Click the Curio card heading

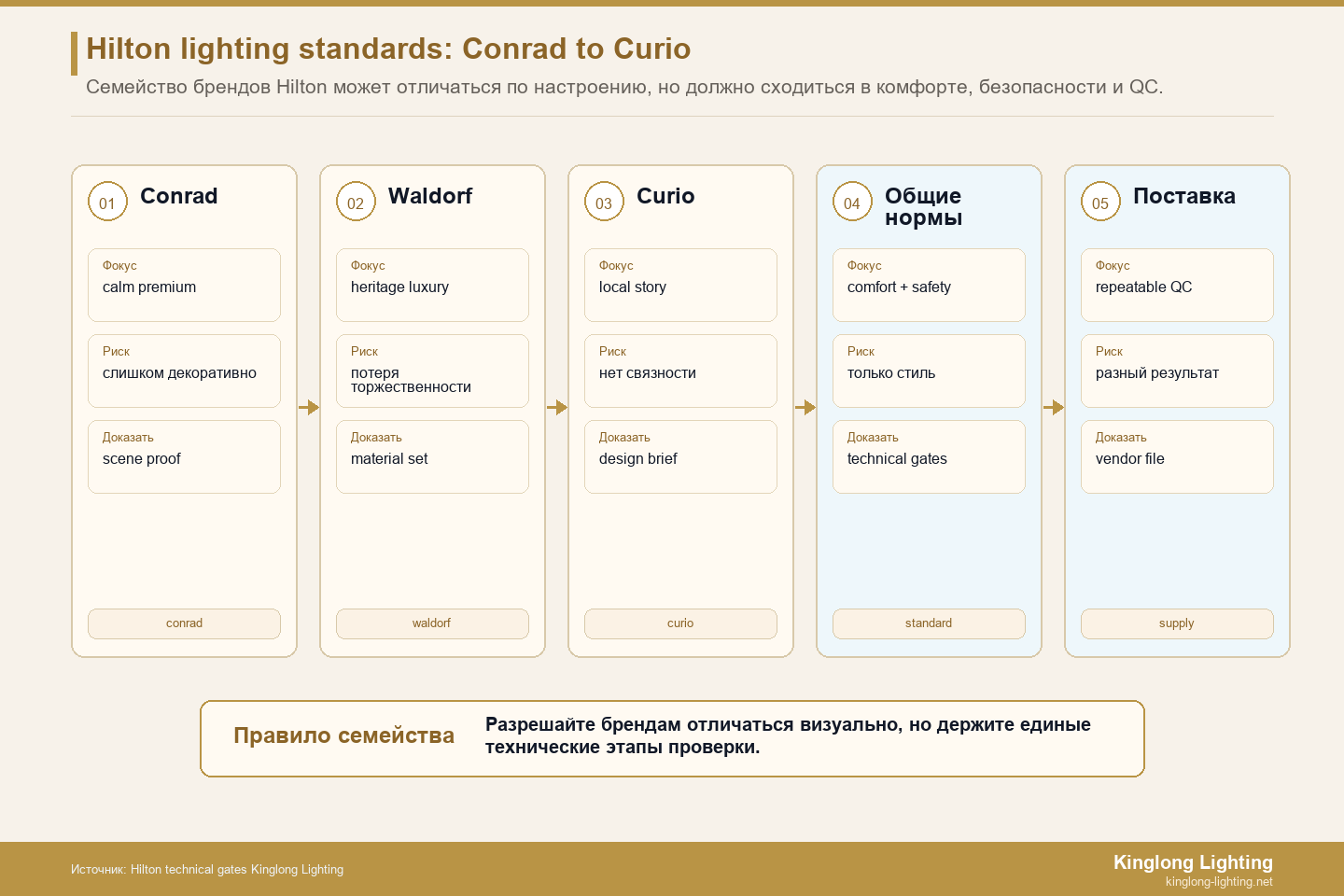[665, 196]
